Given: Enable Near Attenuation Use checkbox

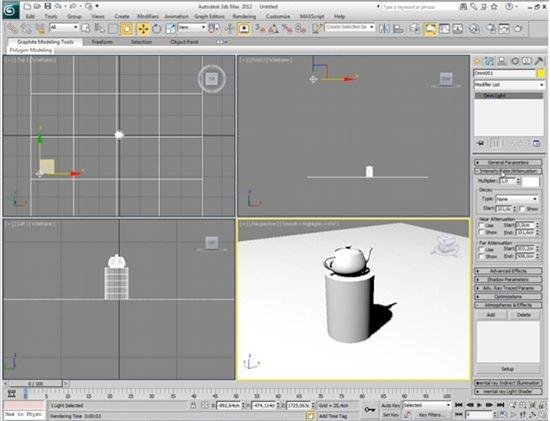Looking at the screenshot, I should coord(481,225).
